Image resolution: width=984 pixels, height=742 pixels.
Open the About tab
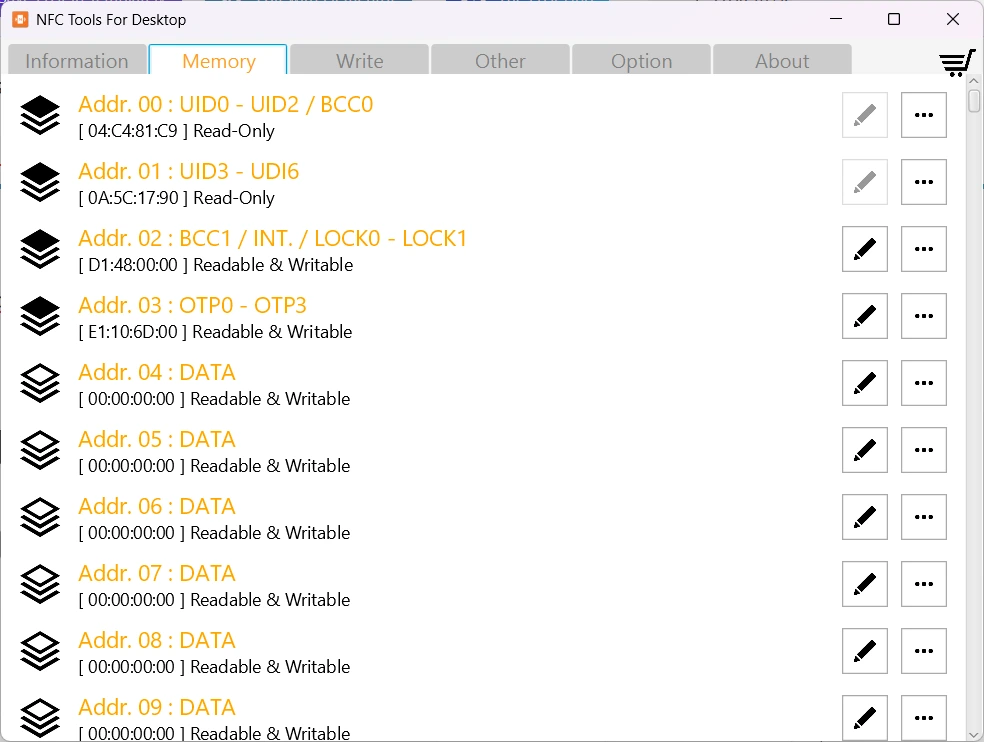(x=782, y=61)
